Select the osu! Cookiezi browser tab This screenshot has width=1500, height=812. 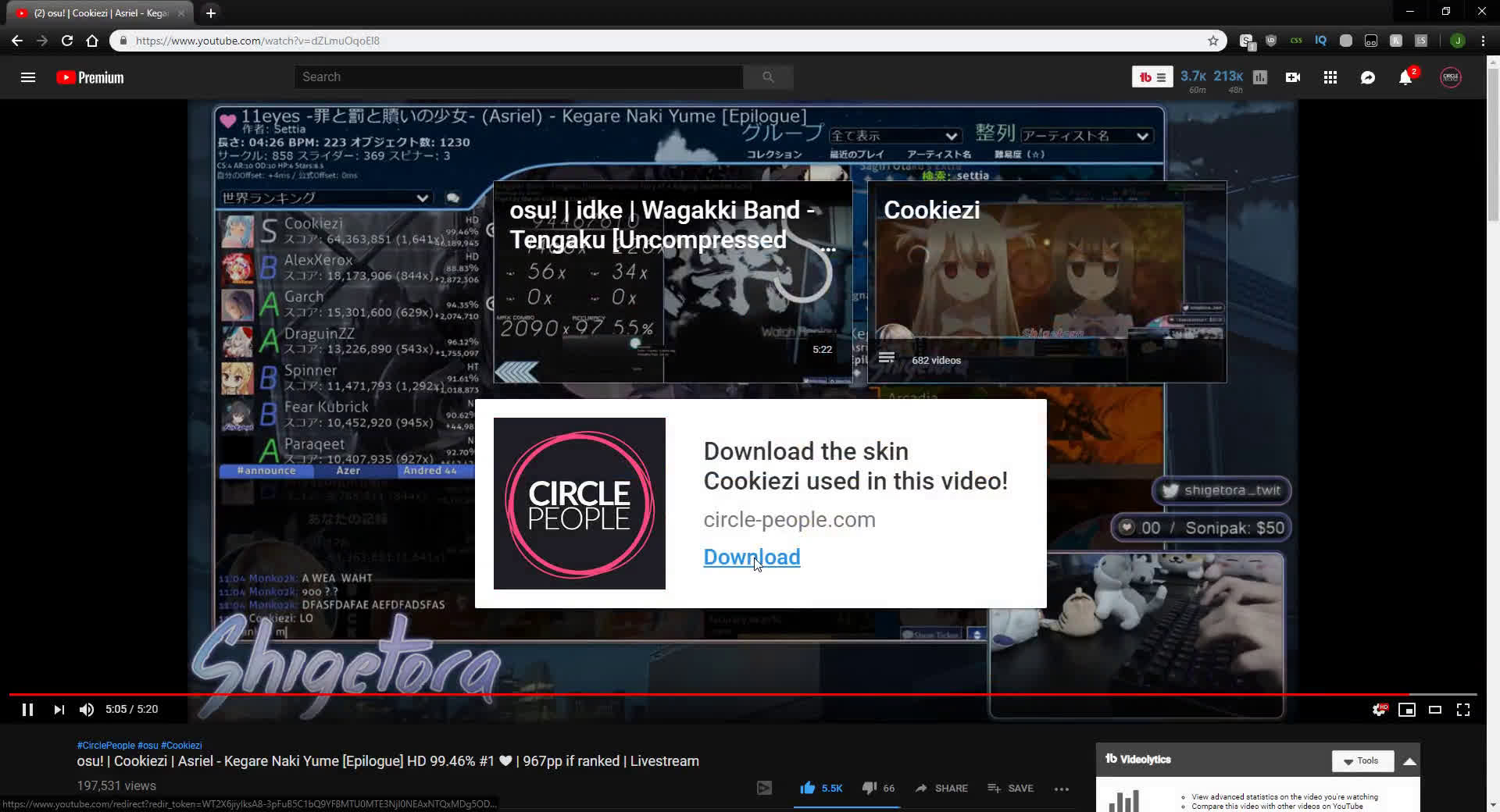pyautogui.click(x=100, y=13)
